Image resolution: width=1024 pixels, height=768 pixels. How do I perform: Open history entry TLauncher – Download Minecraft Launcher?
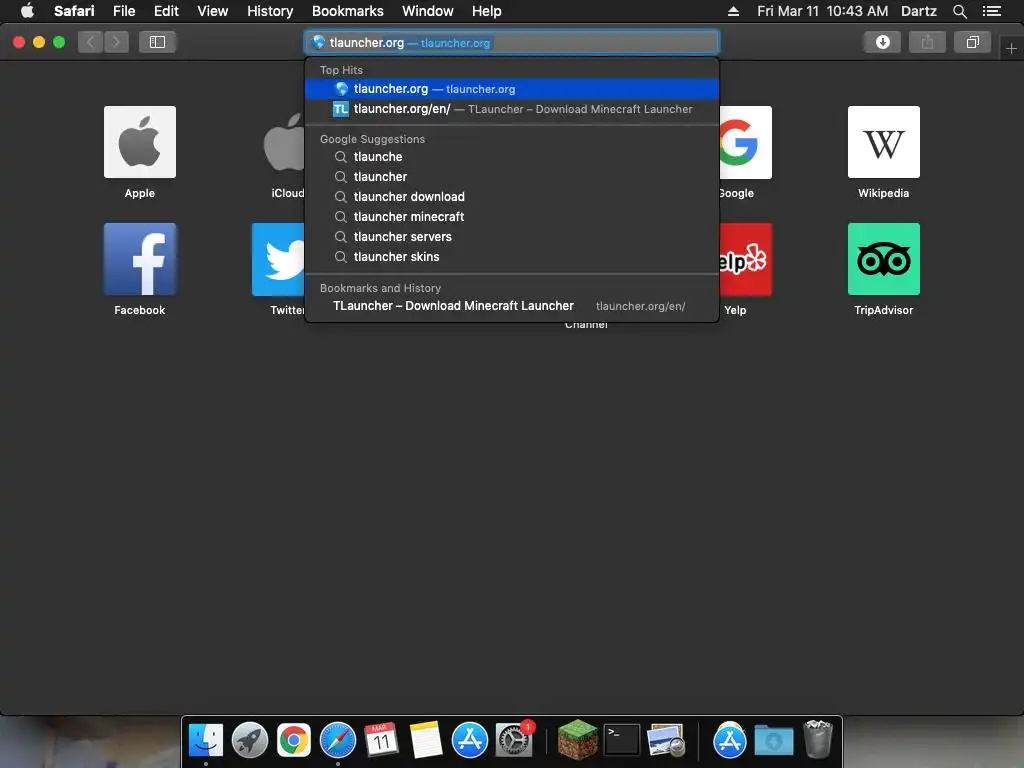512,306
